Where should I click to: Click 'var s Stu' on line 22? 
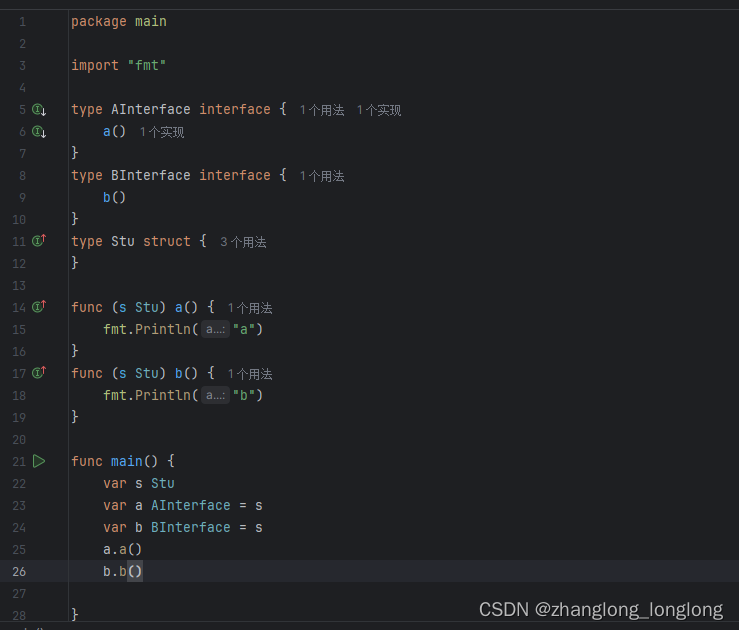pyautogui.click(x=139, y=483)
